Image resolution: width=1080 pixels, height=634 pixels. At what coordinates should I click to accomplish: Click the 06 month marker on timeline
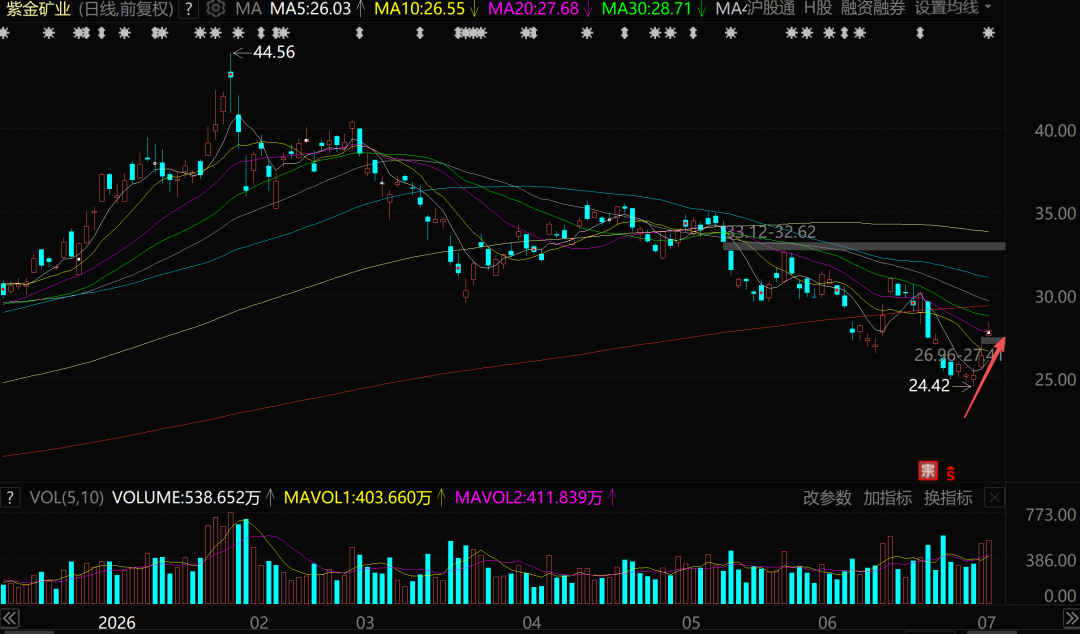(827, 623)
